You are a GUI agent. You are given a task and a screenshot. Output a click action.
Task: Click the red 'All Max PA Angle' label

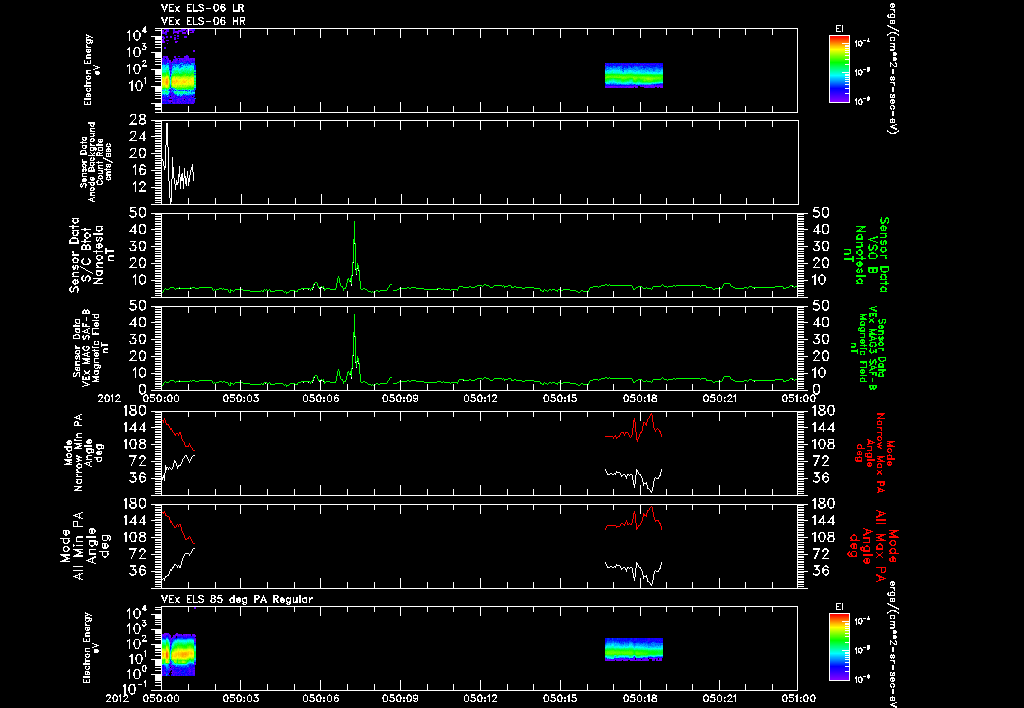(874, 544)
